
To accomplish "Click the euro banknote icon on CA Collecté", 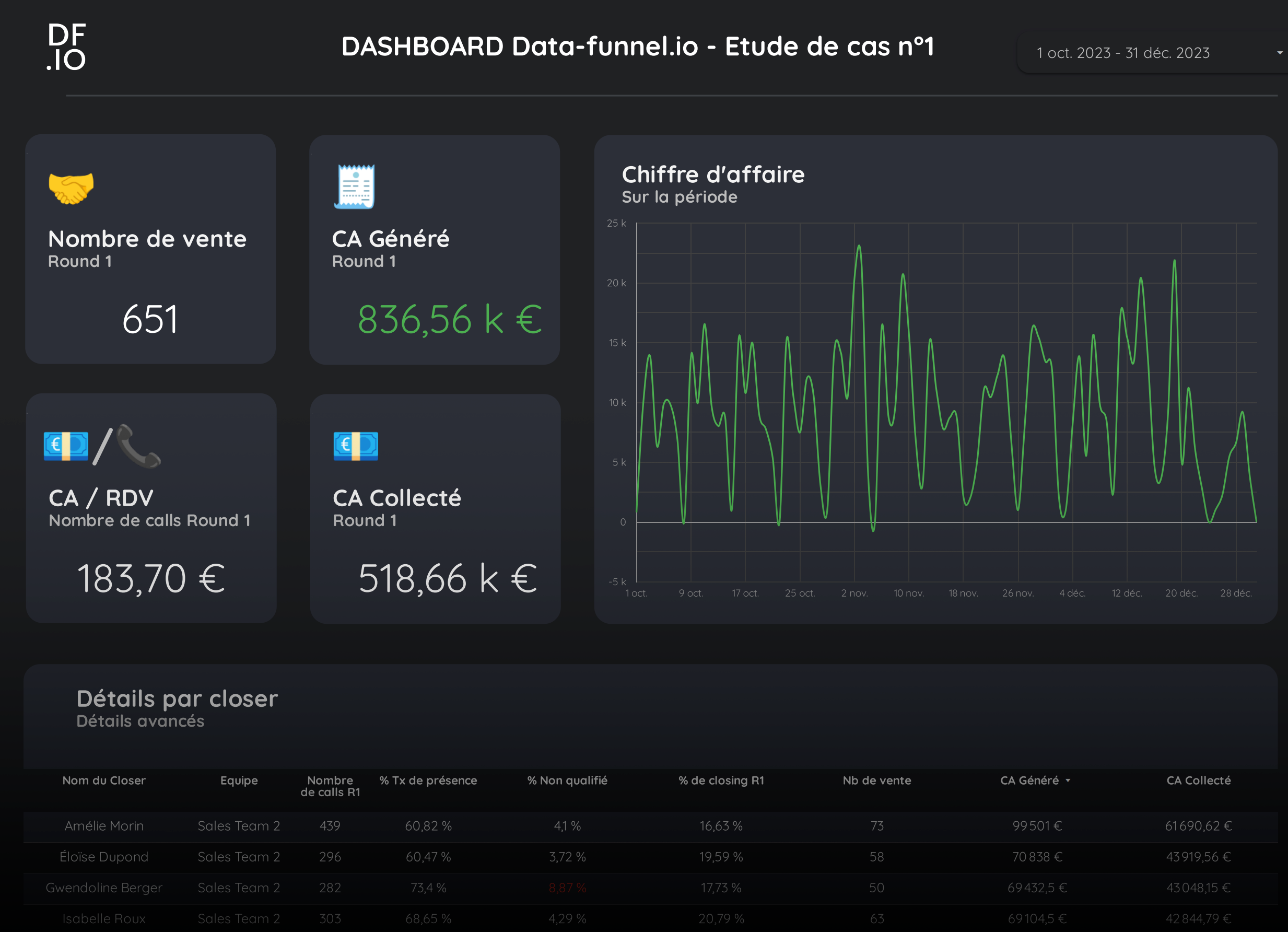I will (356, 446).
